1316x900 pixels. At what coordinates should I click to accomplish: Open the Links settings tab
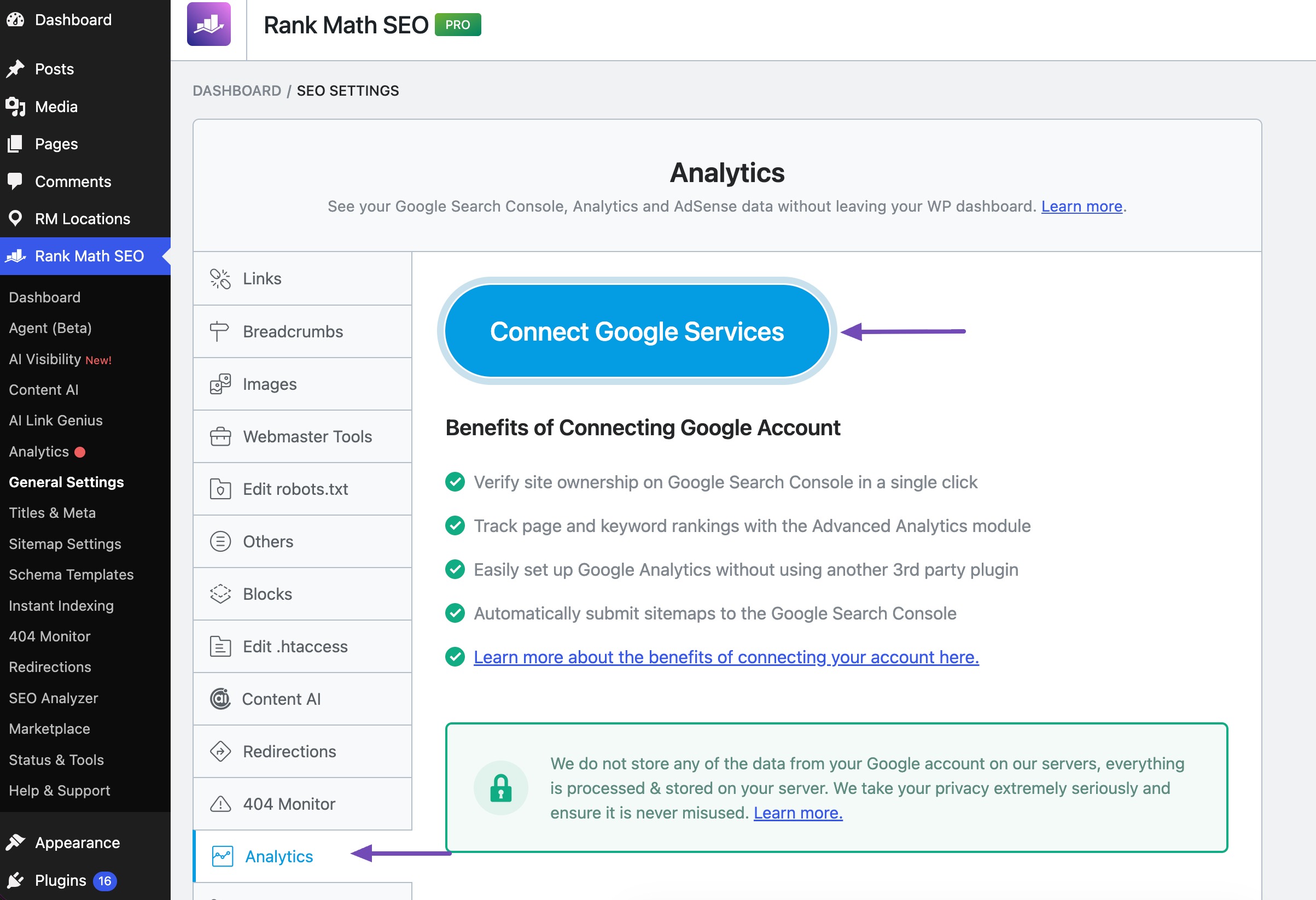coord(302,278)
